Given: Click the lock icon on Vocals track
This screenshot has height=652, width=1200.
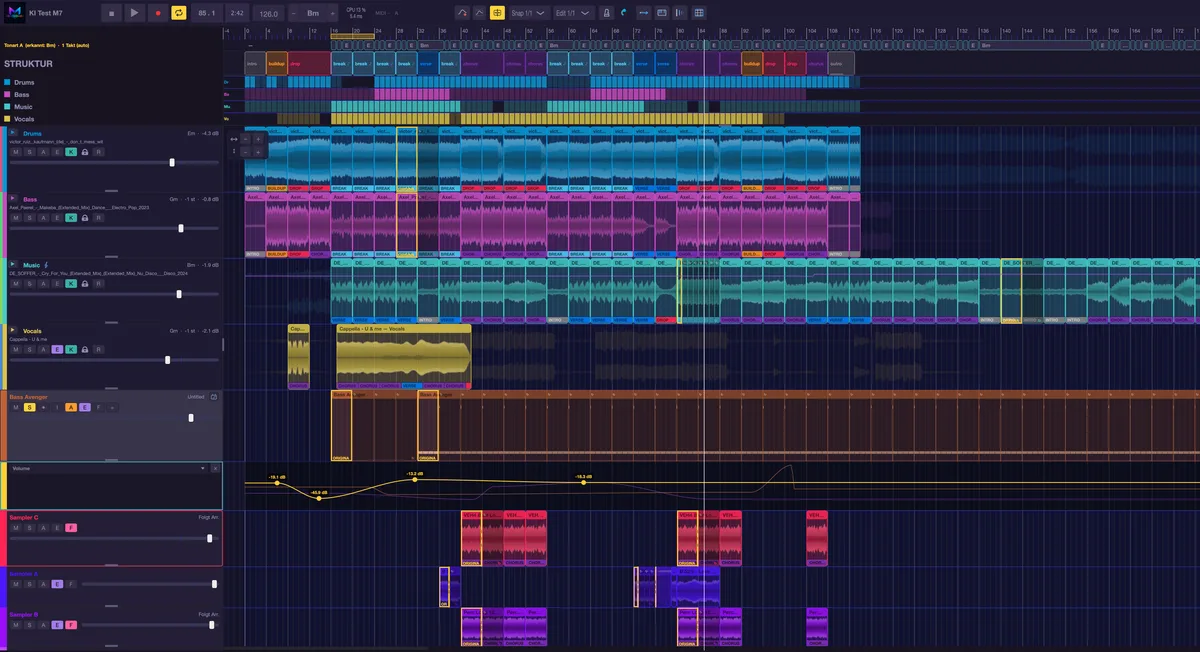Looking at the screenshot, I should [85, 349].
